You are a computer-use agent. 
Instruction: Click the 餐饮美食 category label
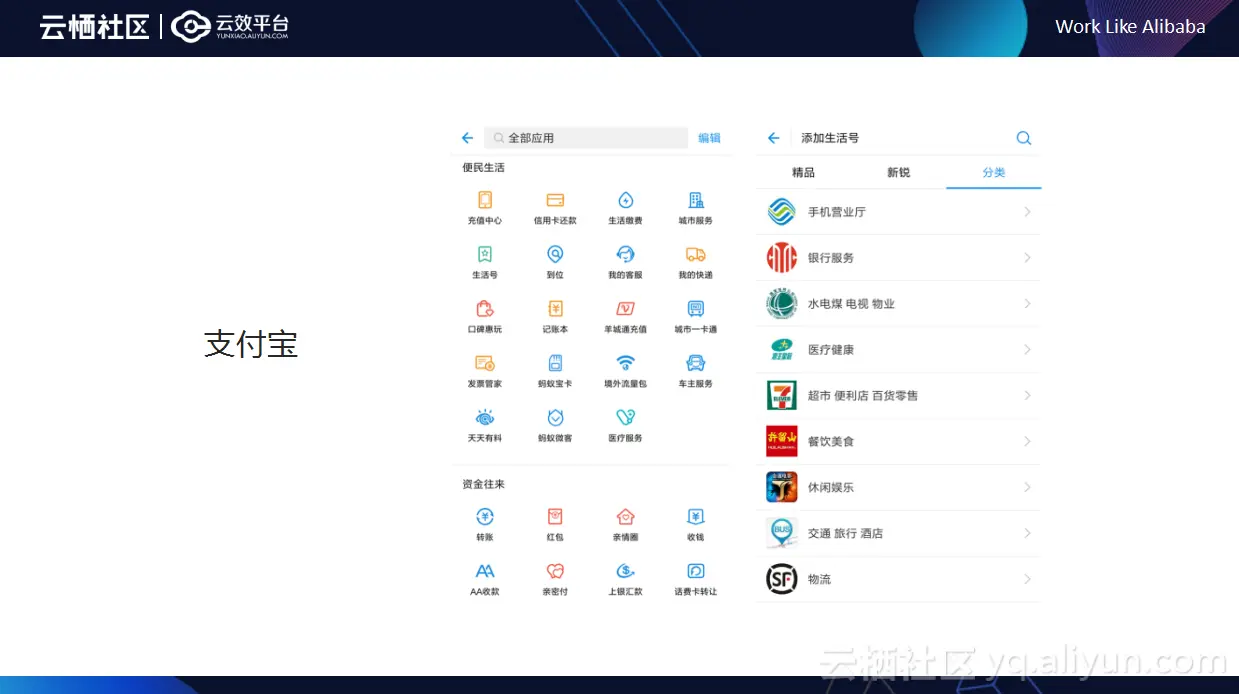[831, 441]
